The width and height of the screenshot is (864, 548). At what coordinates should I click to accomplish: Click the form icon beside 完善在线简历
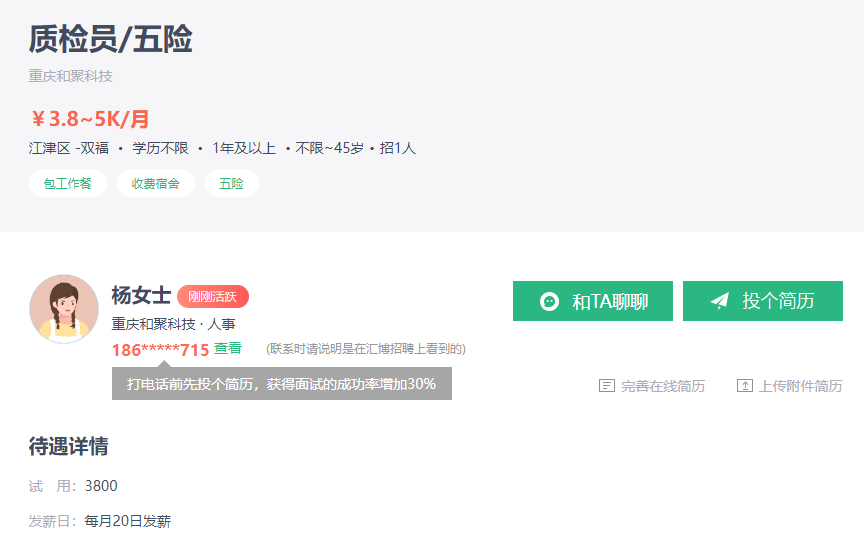pos(607,386)
